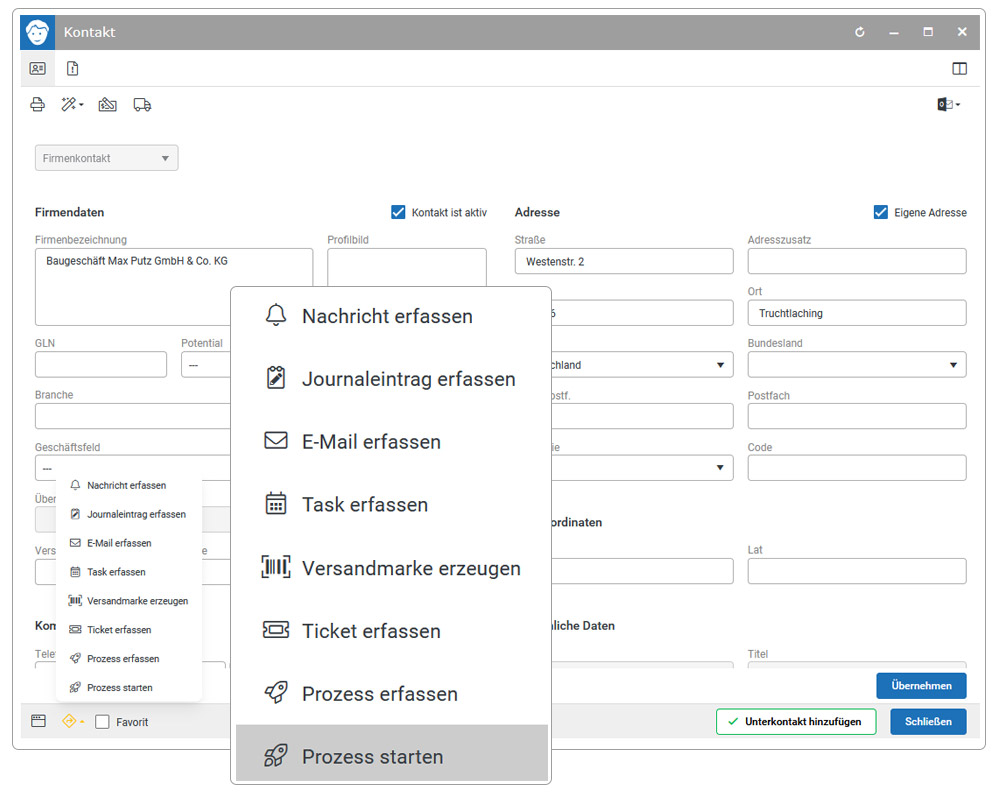Image resolution: width=998 pixels, height=798 pixels.
Task: Click the Übernehmen button
Action: click(921, 685)
